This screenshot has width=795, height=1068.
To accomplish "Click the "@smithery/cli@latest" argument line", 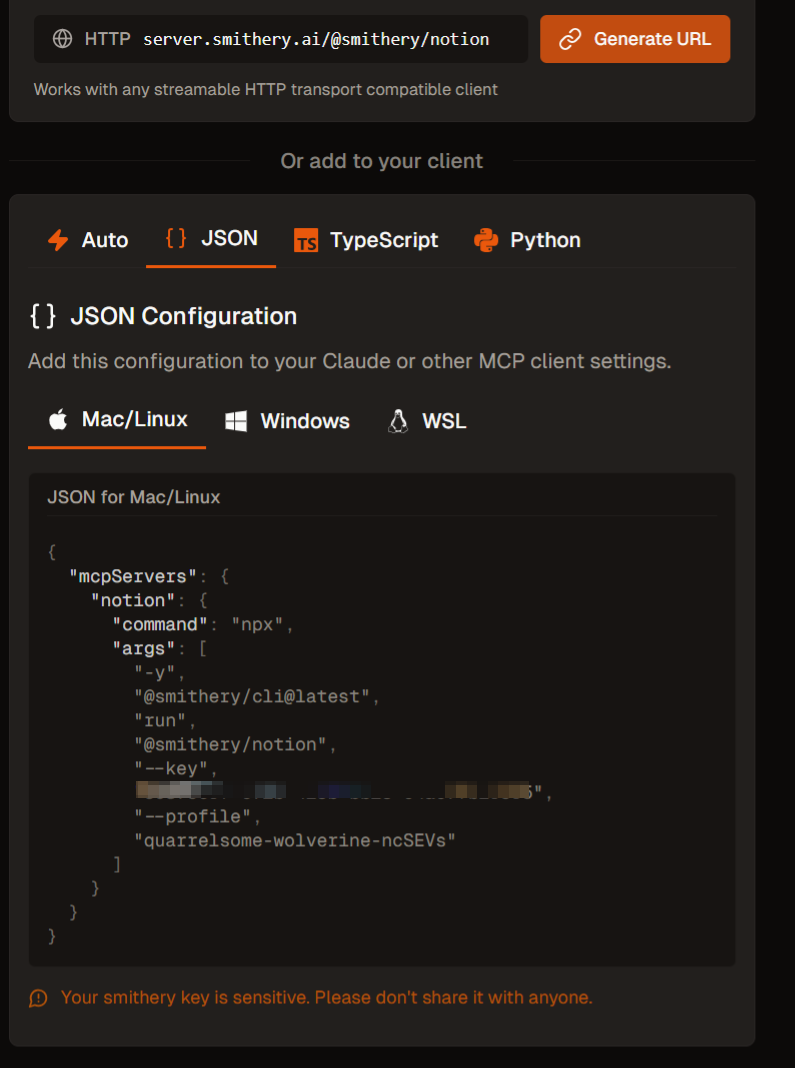I will 257,696.
